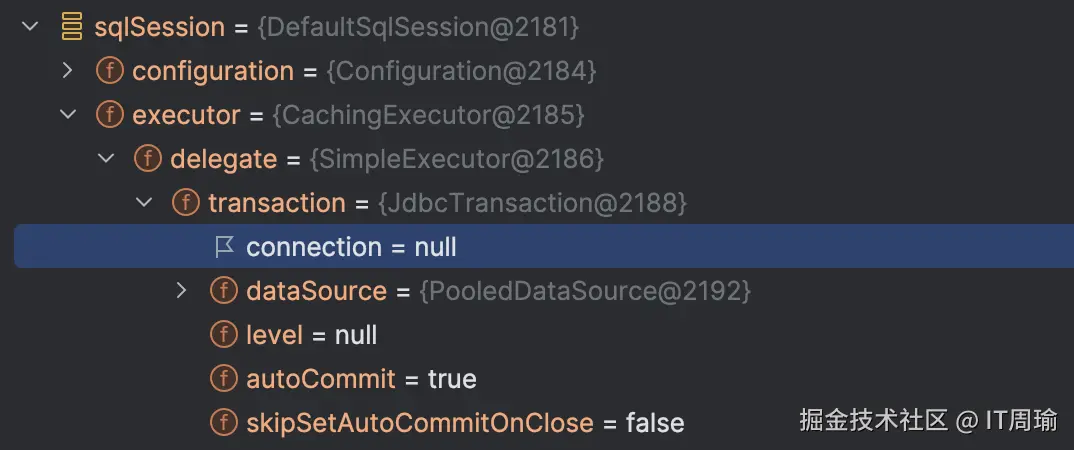Select the autoCommit = true variable

pyautogui.click(x=361, y=379)
